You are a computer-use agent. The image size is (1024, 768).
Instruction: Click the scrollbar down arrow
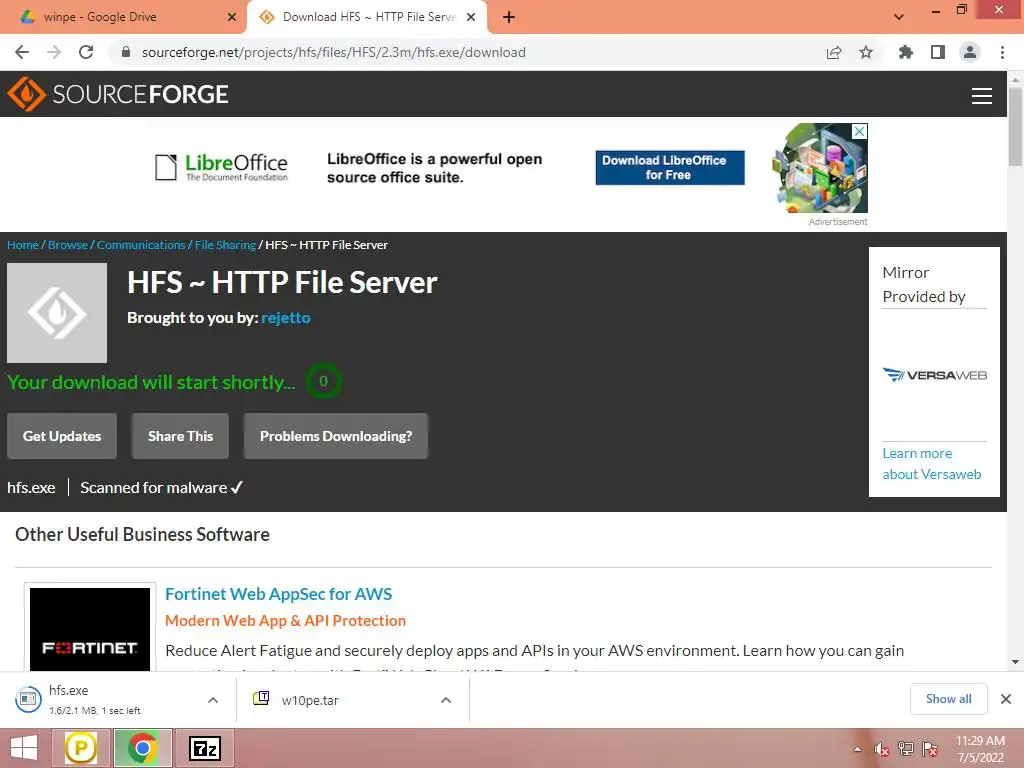(x=1015, y=662)
